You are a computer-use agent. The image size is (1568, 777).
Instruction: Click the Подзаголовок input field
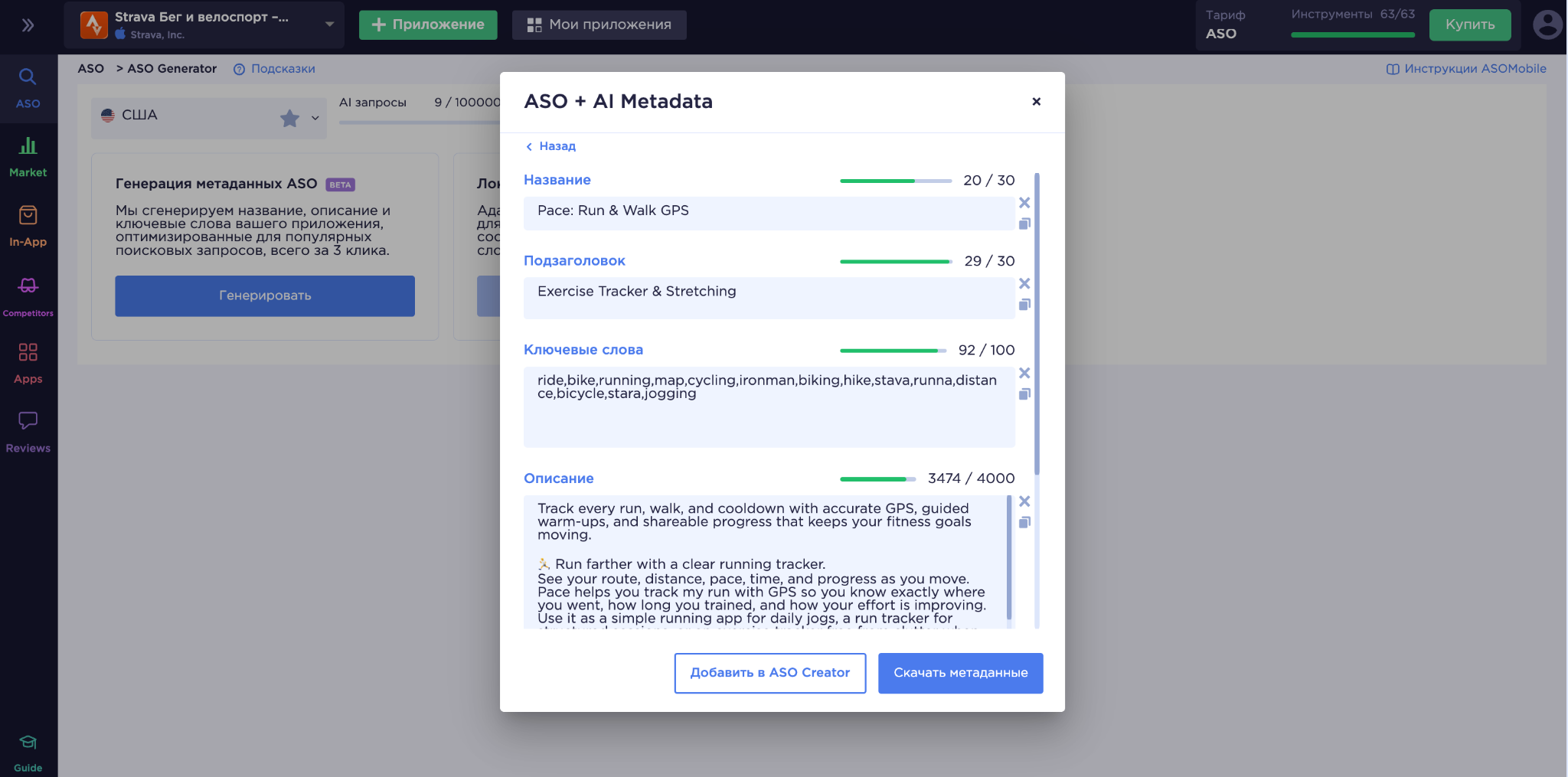click(x=769, y=298)
